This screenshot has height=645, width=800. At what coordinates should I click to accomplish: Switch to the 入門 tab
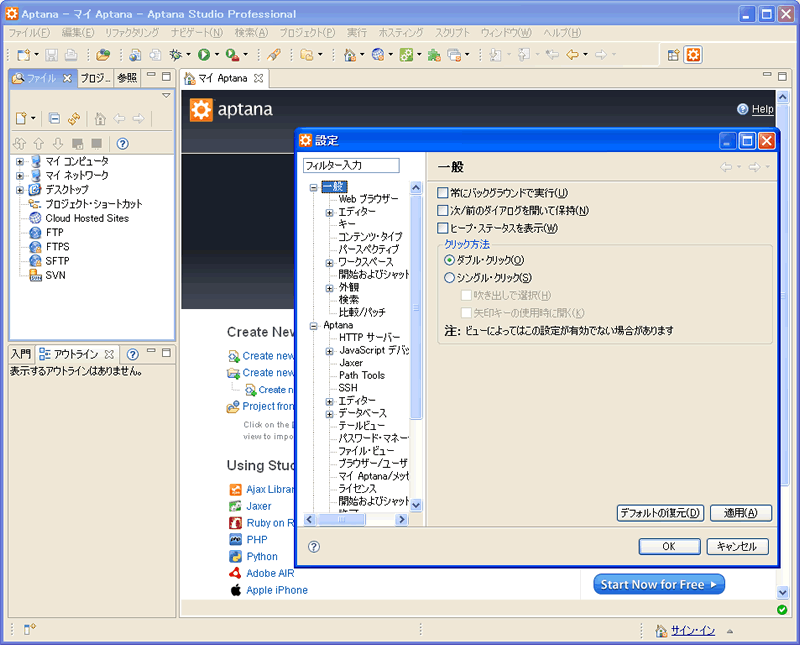pos(21,354)
